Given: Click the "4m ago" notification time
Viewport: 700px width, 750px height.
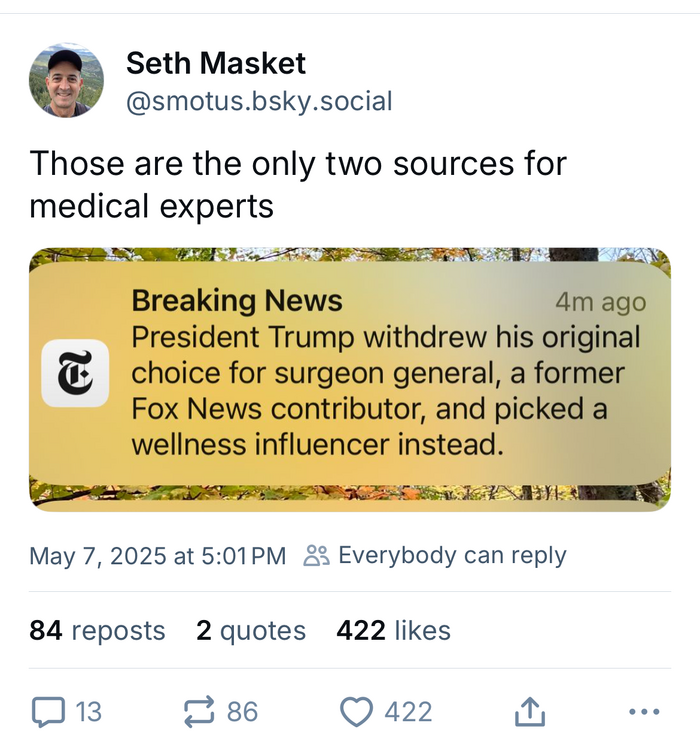Looking at the screenshot, I should click(x=600, y=302).
